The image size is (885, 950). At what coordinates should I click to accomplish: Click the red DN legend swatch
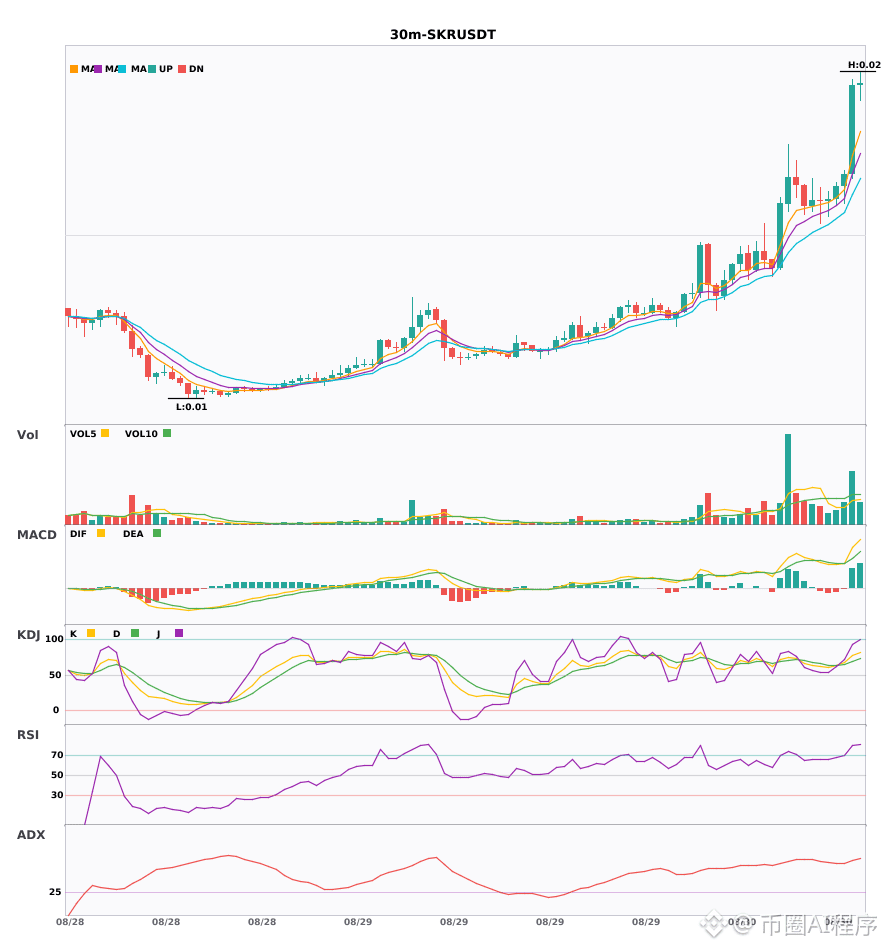pyautogui.click(x=182, y=69)
